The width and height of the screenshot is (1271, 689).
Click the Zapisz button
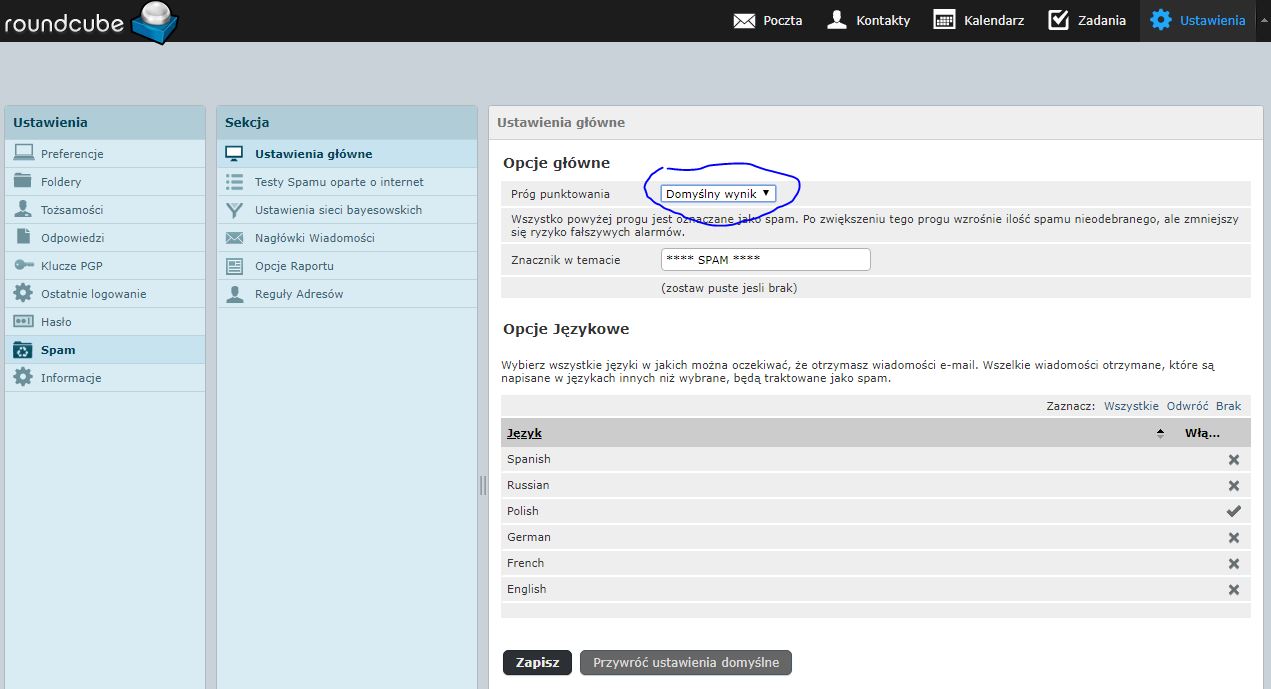click(x=537, y=663)
